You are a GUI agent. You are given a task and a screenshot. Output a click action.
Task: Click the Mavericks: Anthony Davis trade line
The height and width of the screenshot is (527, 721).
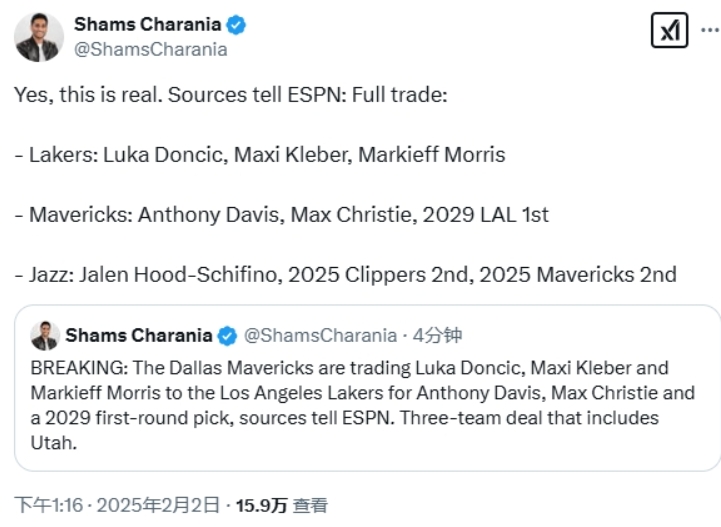(x=281, y=214)
